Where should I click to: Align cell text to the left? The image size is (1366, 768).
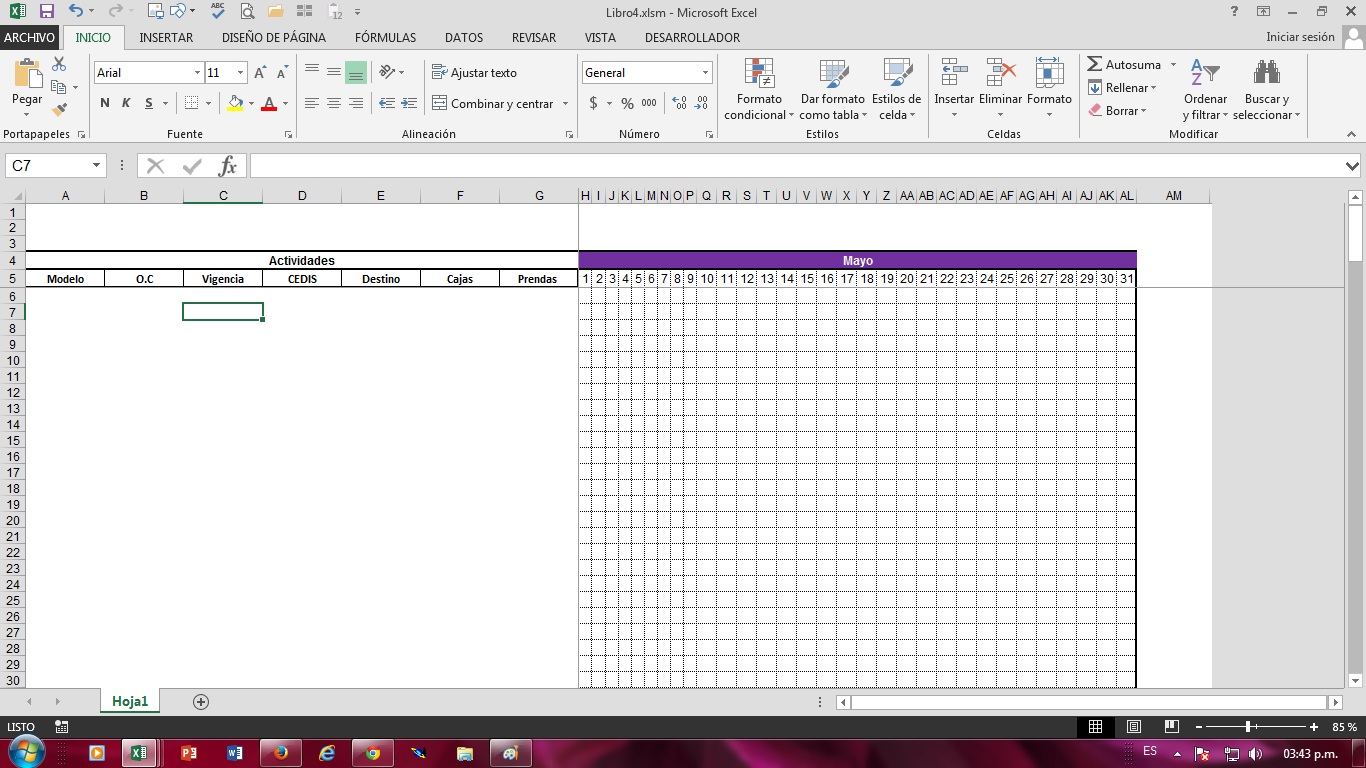(311, 103)
